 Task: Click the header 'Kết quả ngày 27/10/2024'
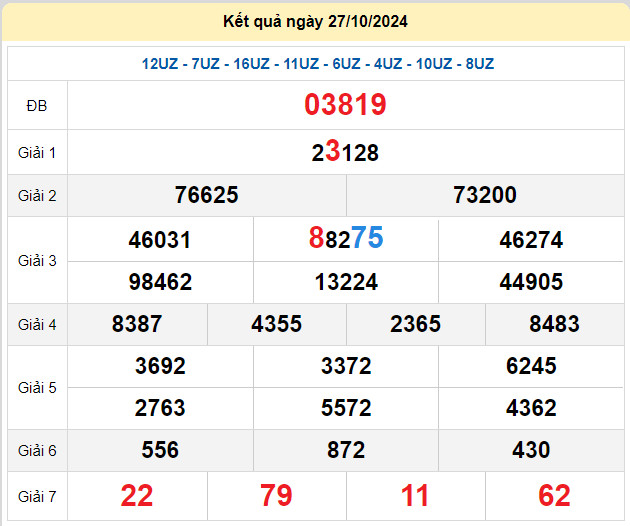pyautogui.click(x=315, y=22)
